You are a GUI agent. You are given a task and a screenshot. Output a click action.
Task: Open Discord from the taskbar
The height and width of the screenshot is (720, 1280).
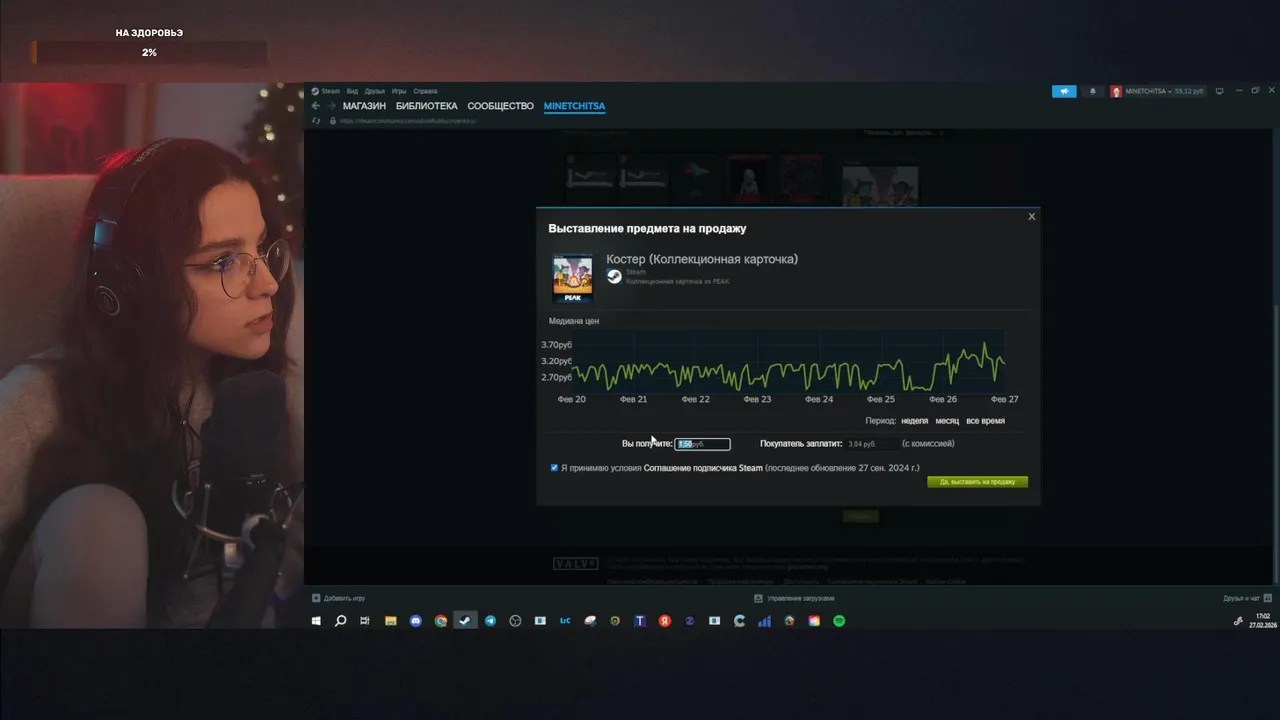pos(416,621)
